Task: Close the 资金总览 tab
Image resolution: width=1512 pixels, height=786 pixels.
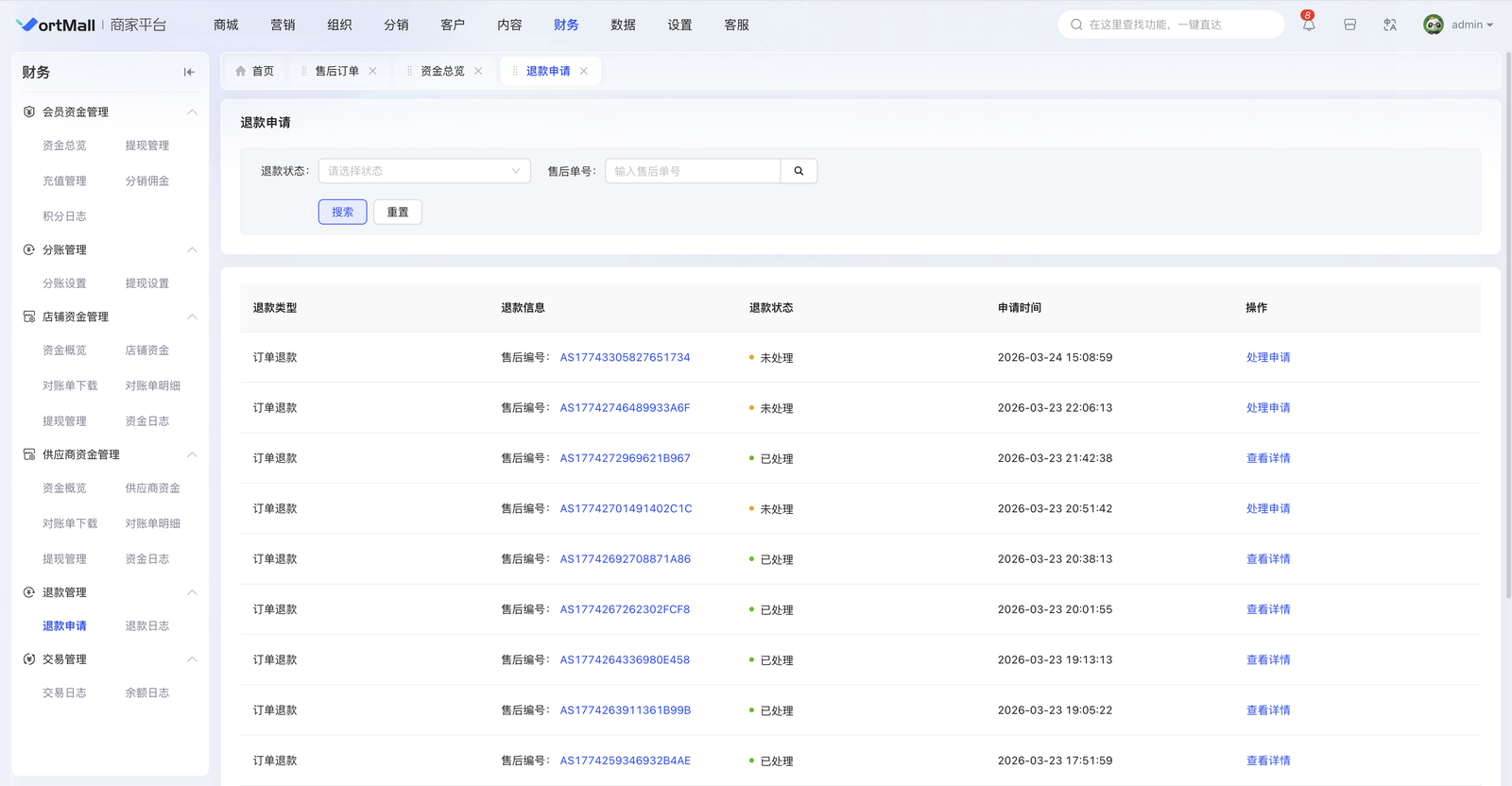Action: (478, 71)
